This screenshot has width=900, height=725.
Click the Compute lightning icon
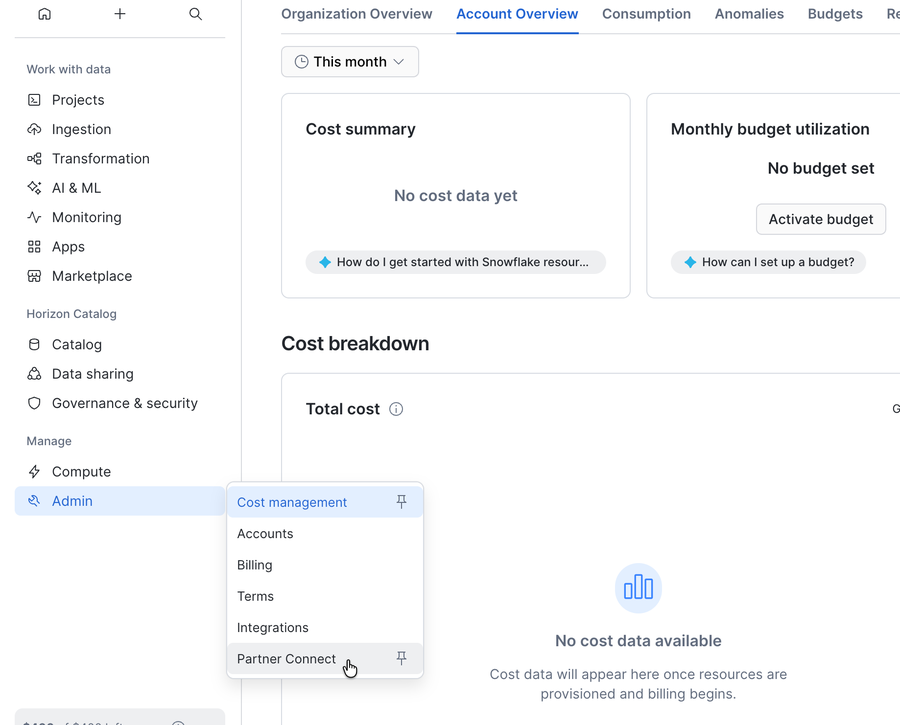tap(34, 472)
